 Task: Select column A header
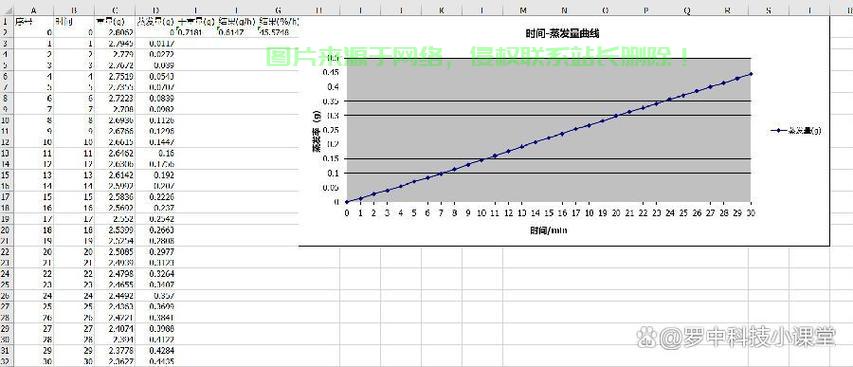[34, 10]
